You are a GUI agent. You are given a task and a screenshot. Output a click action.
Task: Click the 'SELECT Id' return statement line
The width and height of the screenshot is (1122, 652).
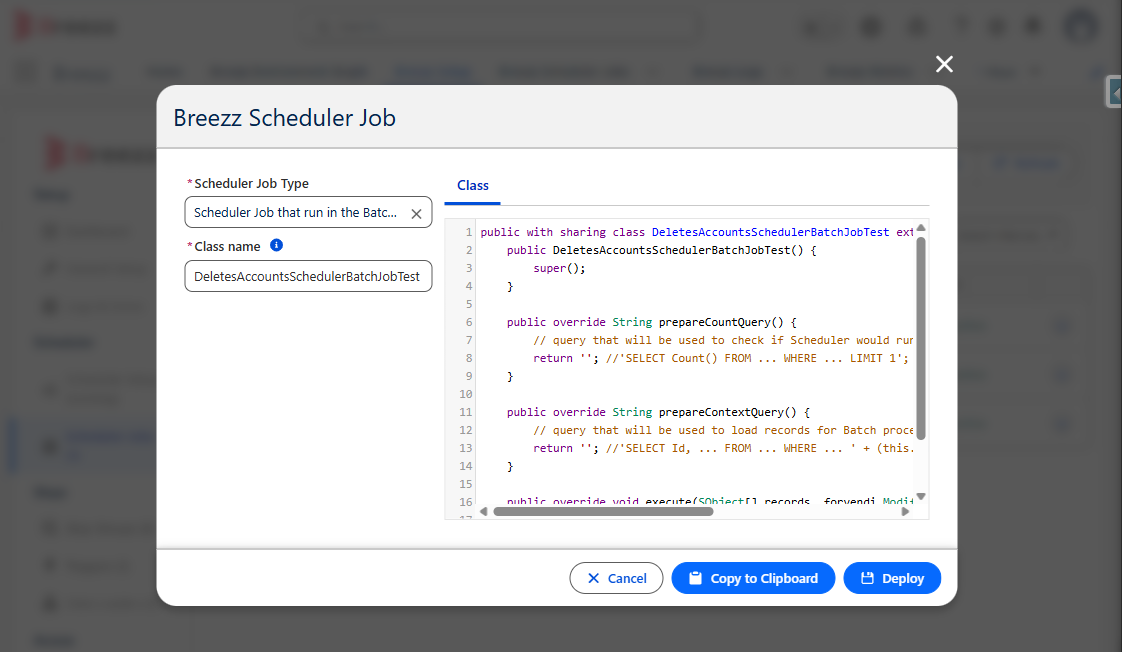[723, 448]
